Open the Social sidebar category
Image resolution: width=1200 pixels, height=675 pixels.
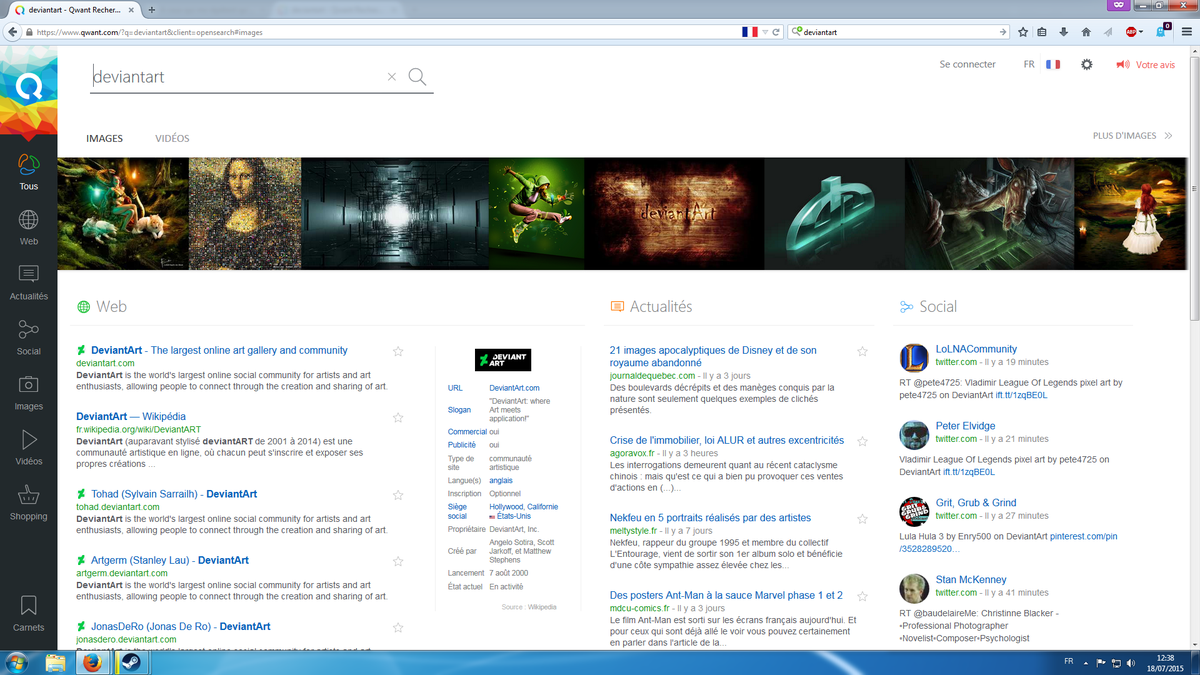pyautogui.click(x=28, y=338)
